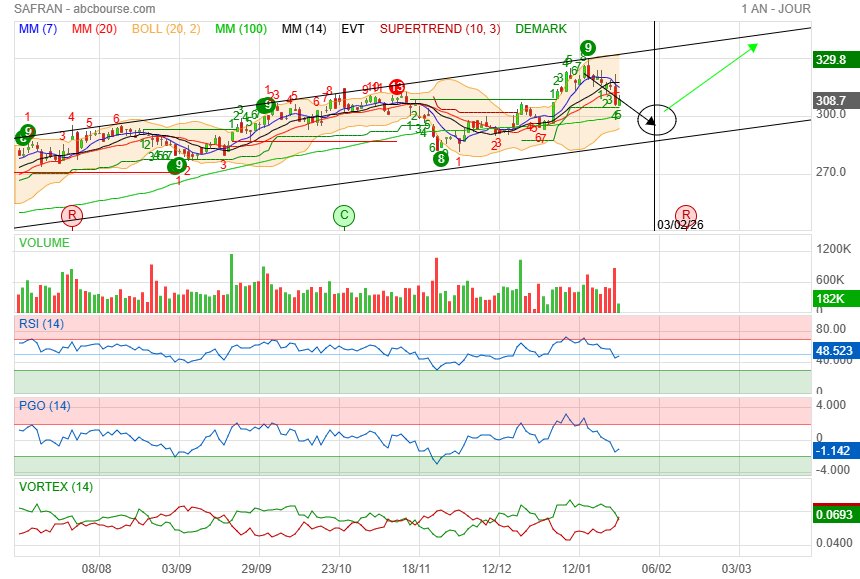Click the 329.8 green price tag
860x579 pixels.
pos(834,60)
